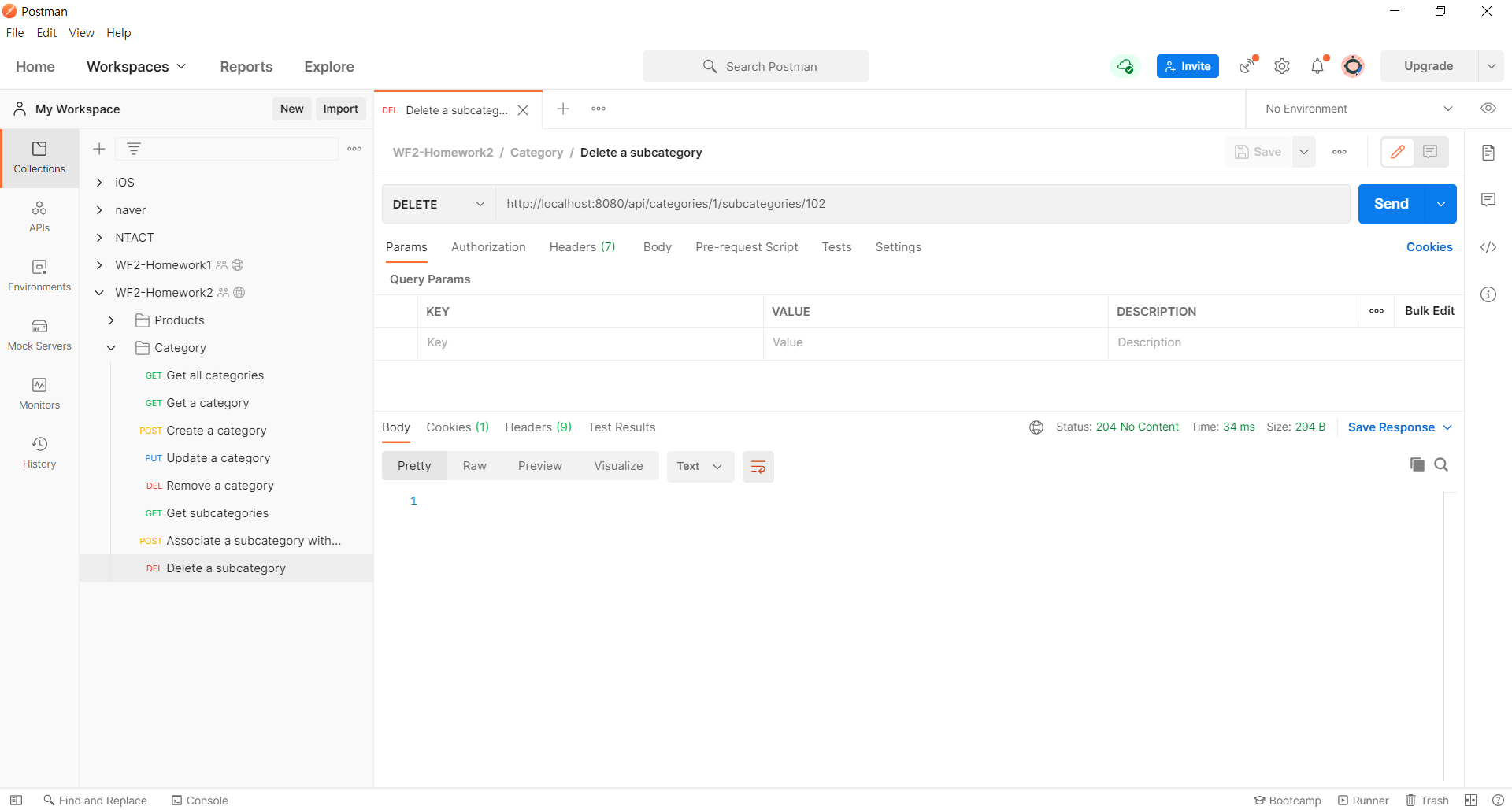Open the documentation pane icon
This screenshot has width=1512, height=810.
pos(1488,153)
